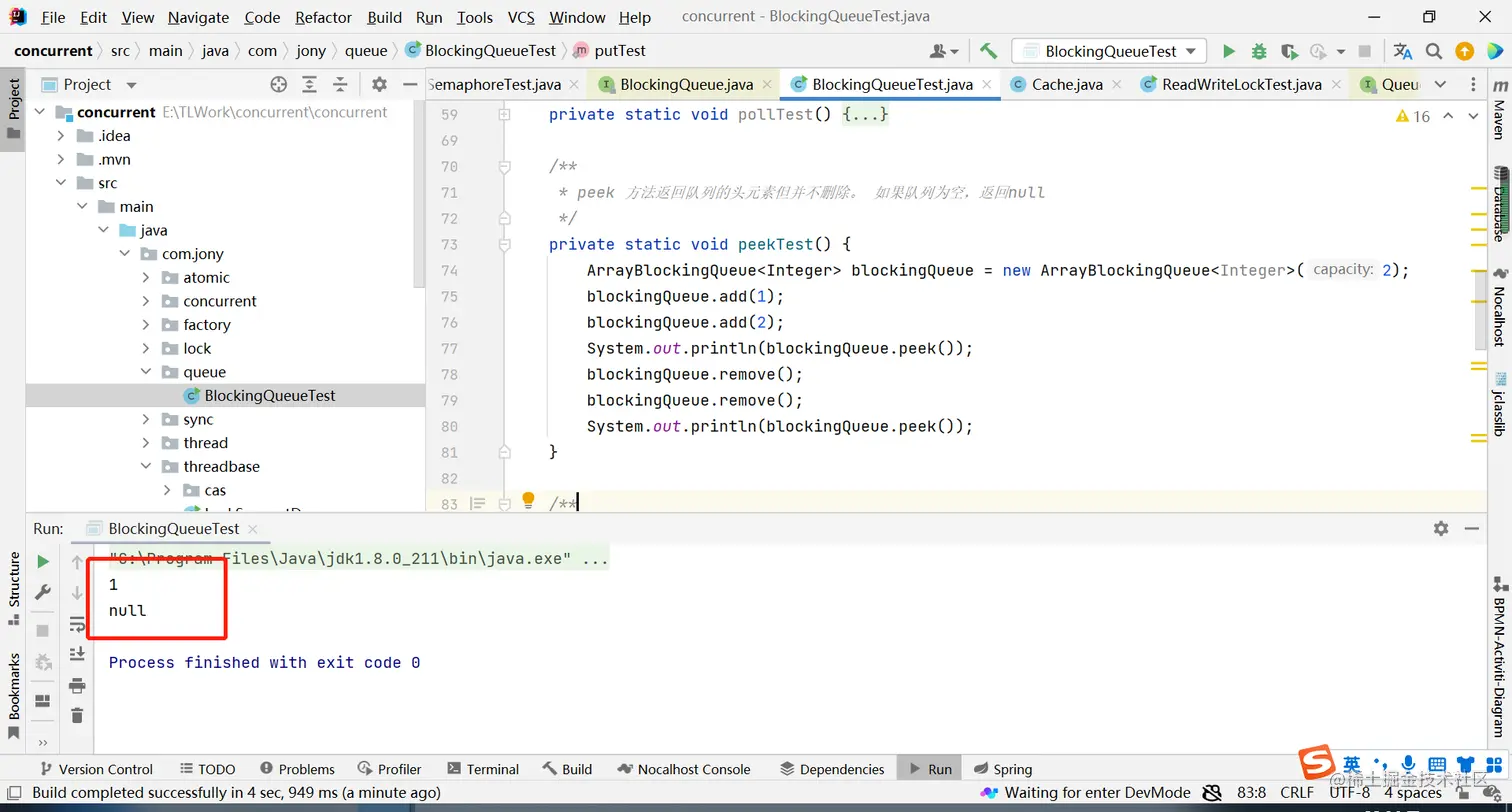Toggle the jclasslib side panel

click(x=1499, y=404)
